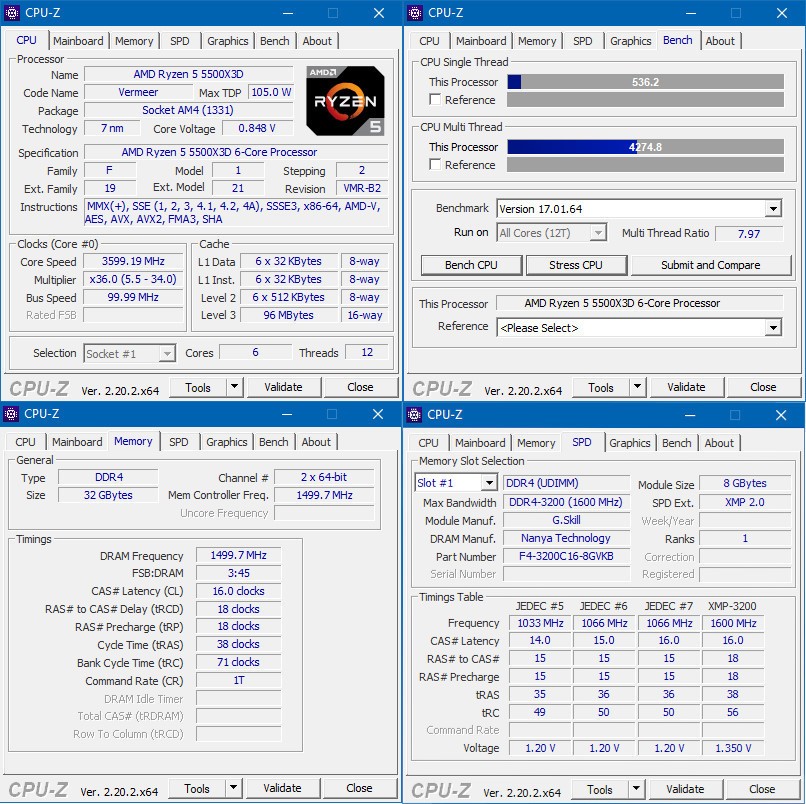Click the Command Rate 1T value

pyautogui.click(x=239, y=680)
